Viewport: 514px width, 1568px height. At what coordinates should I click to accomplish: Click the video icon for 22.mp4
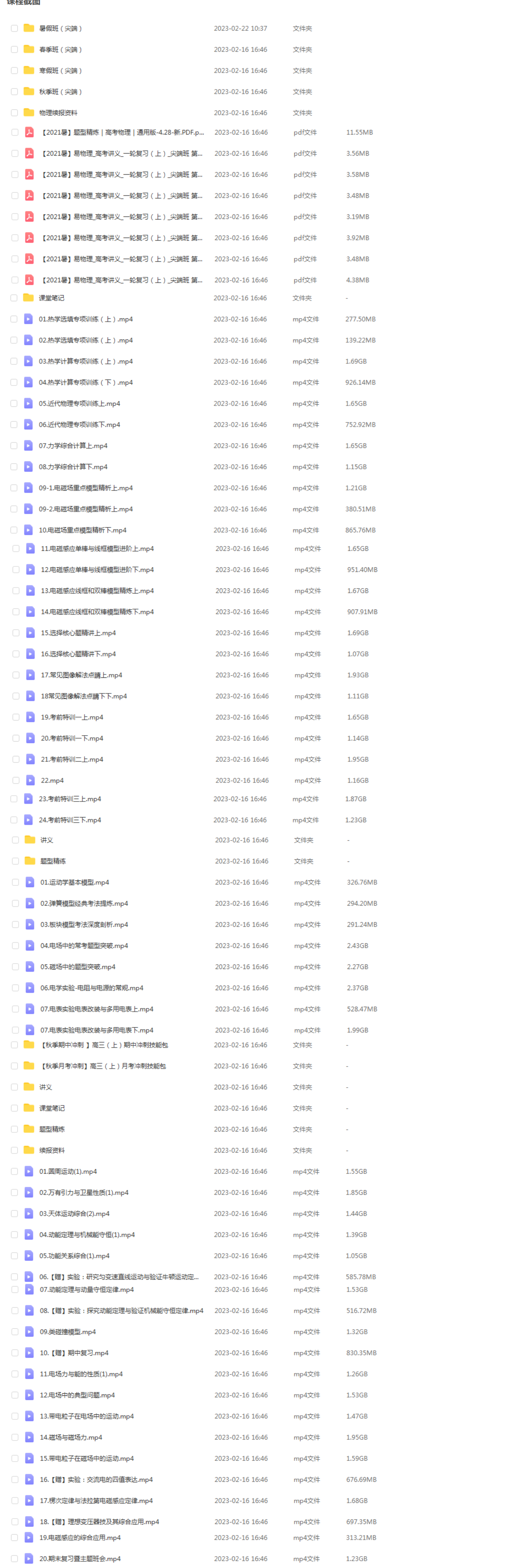click(30, 780)
